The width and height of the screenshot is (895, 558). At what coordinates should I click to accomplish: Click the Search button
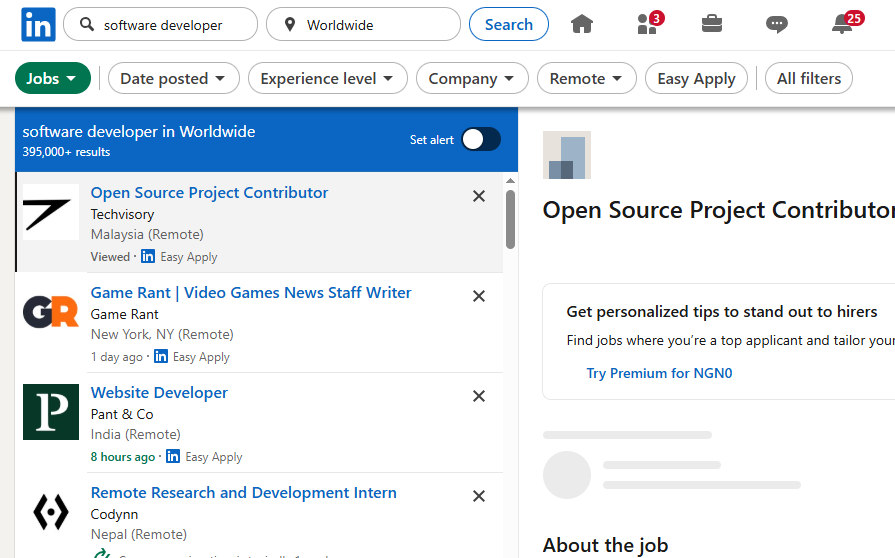[x=509, y=25]
